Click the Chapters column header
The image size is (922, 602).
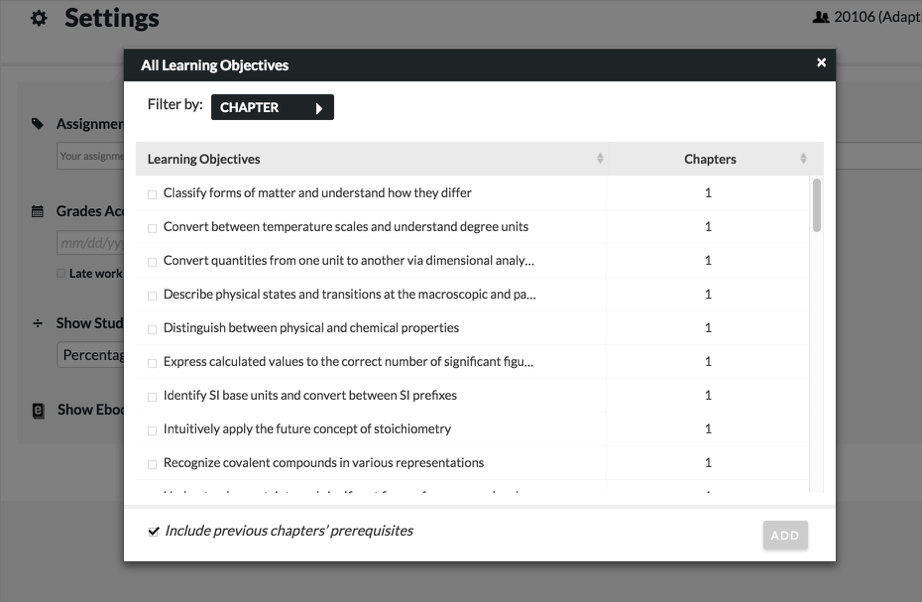point(710,159)
